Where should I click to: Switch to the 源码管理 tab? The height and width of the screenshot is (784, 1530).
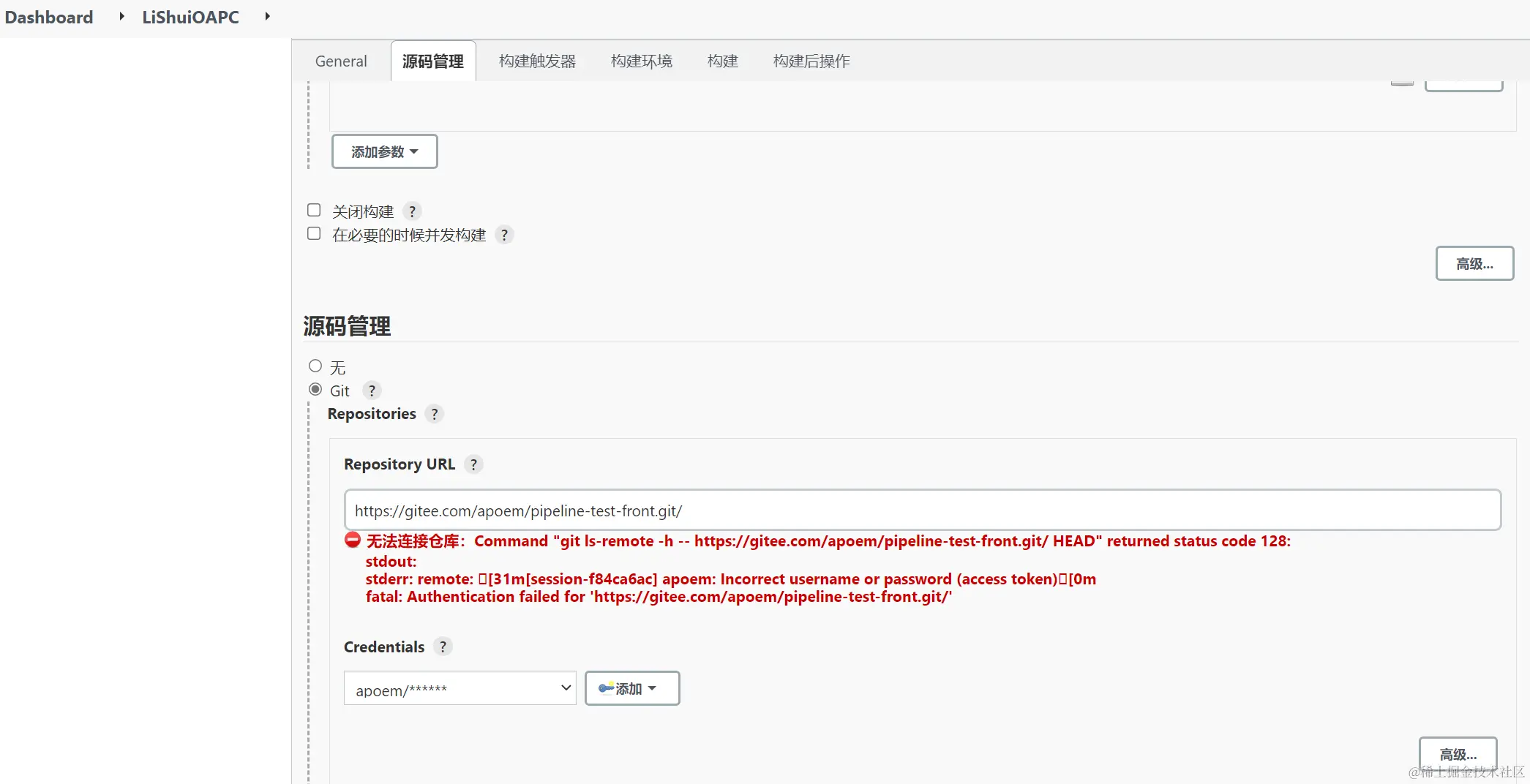[x=433, y=61]
